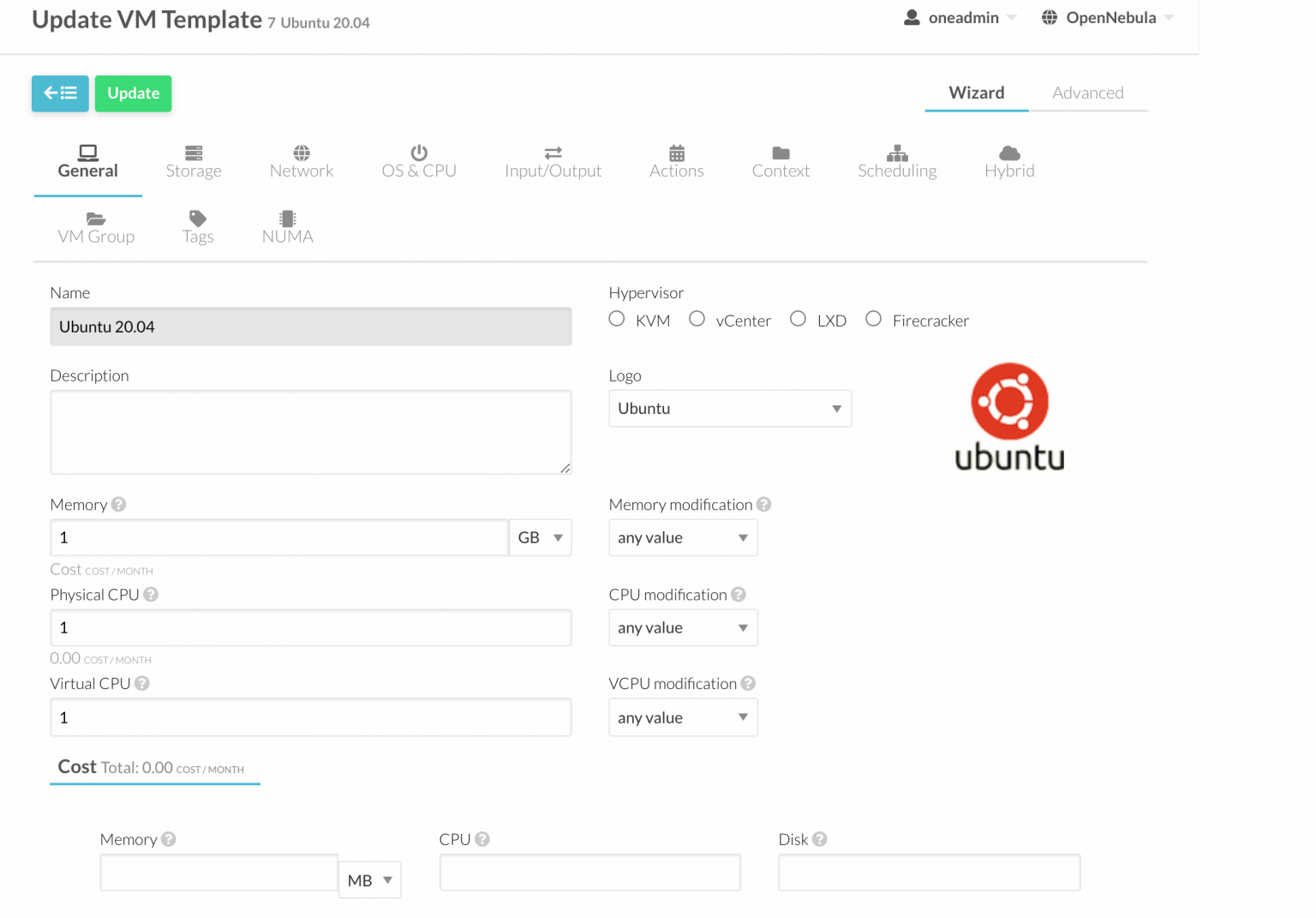Switch to the Advanced tab
The image size is (1316, 918).
1087,92
